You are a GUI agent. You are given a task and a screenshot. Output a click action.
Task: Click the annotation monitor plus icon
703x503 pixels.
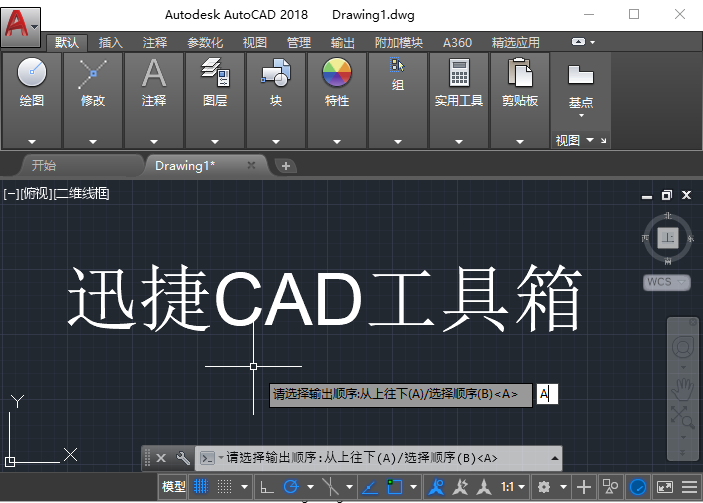click(x=584, y=487)
